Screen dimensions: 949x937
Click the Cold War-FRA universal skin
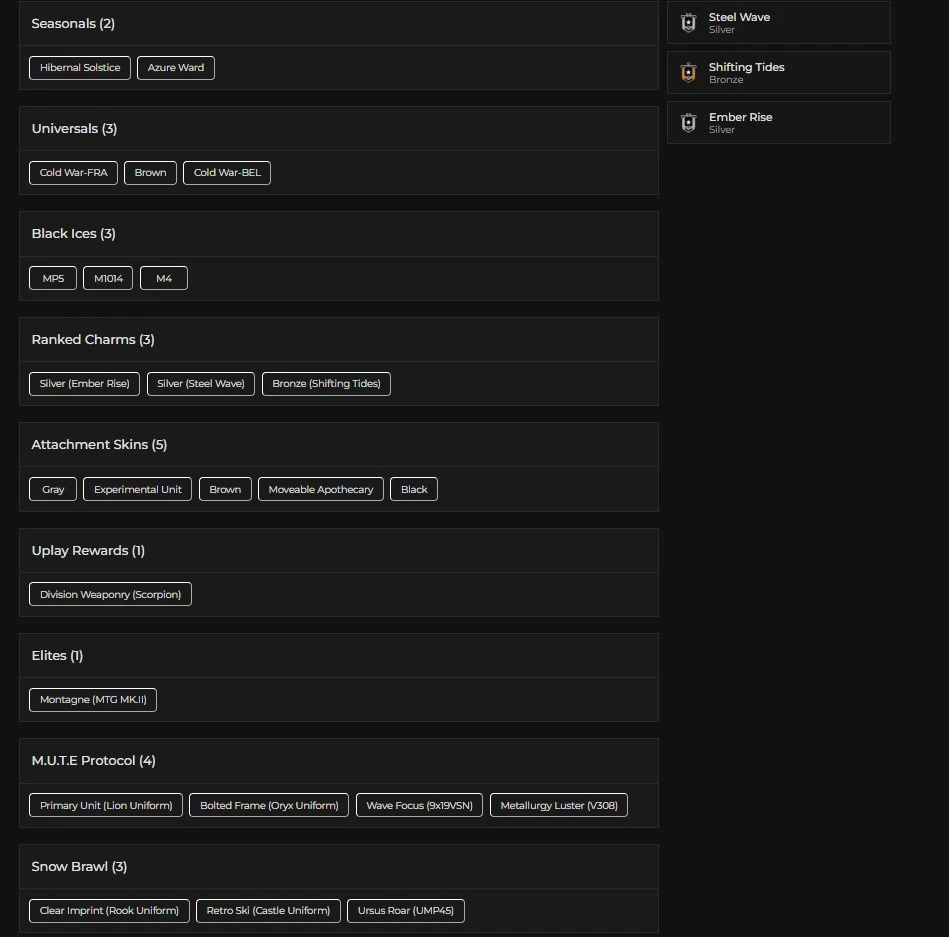[x=73, y=173]
